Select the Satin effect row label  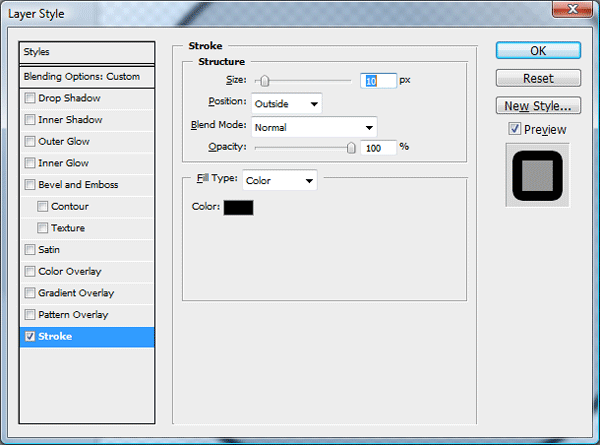49,250
